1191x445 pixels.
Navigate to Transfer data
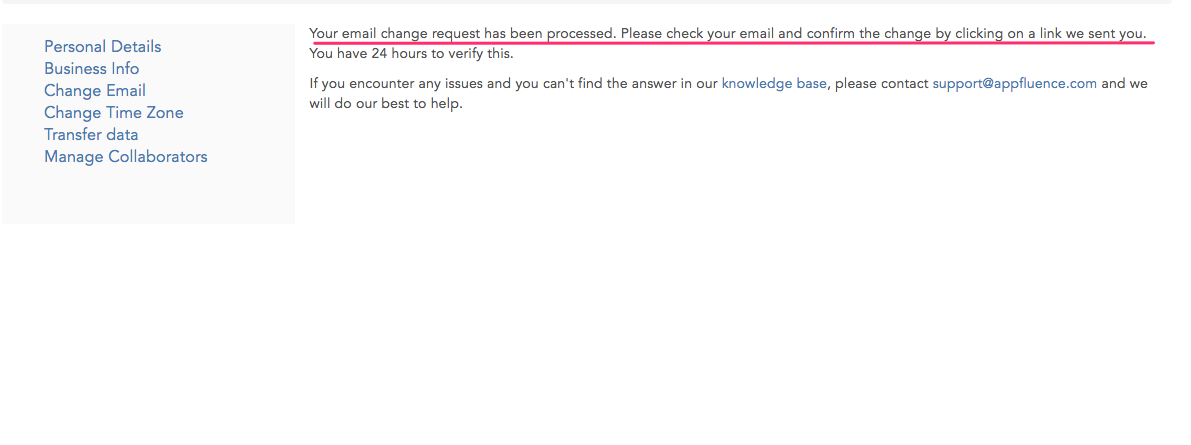click(91, 135)
